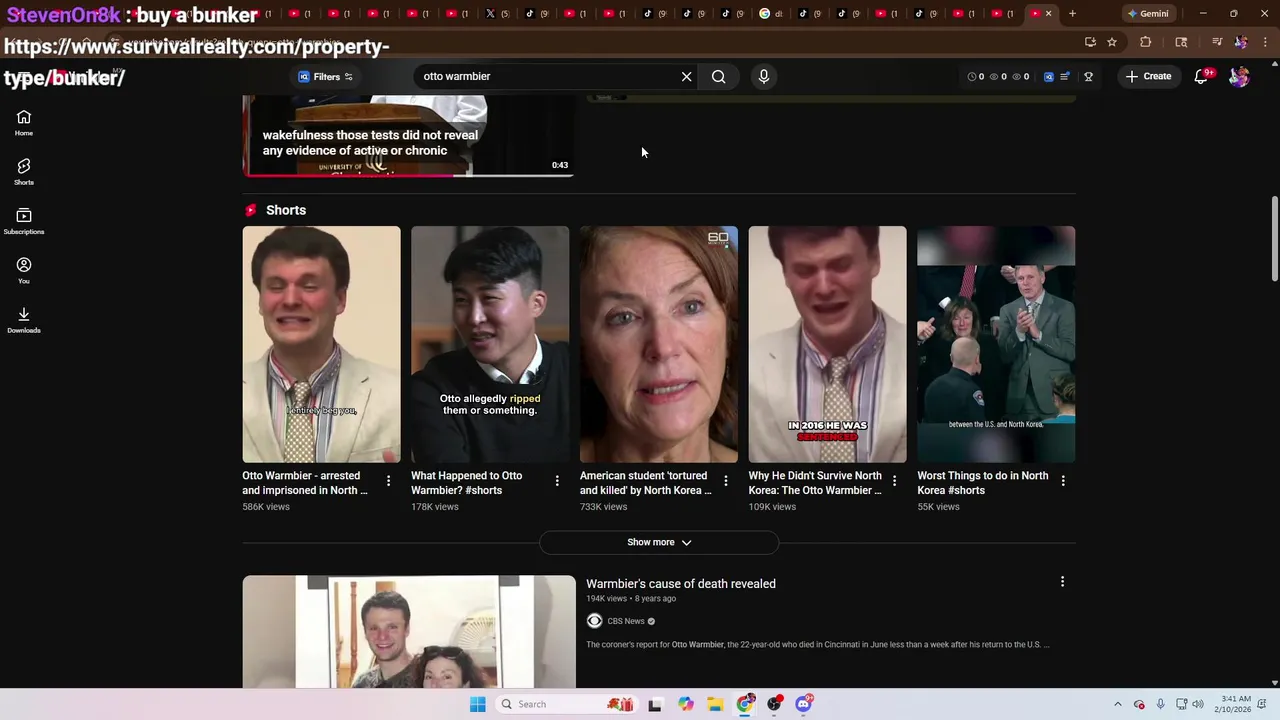Close the active YouTube browser tab
The image size is (1280, 720).
point(1048,13)
